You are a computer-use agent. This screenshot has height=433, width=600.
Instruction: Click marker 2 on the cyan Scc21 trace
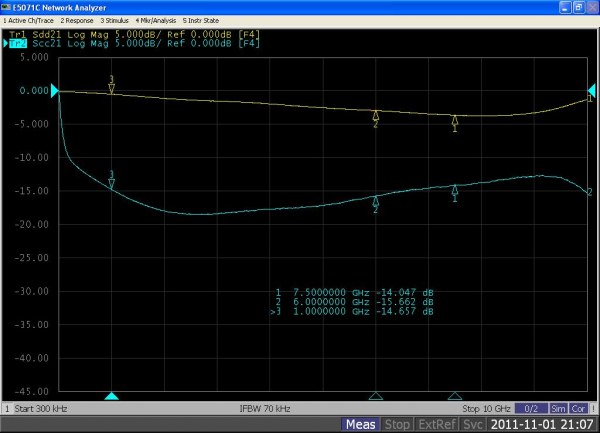(376, 205)
